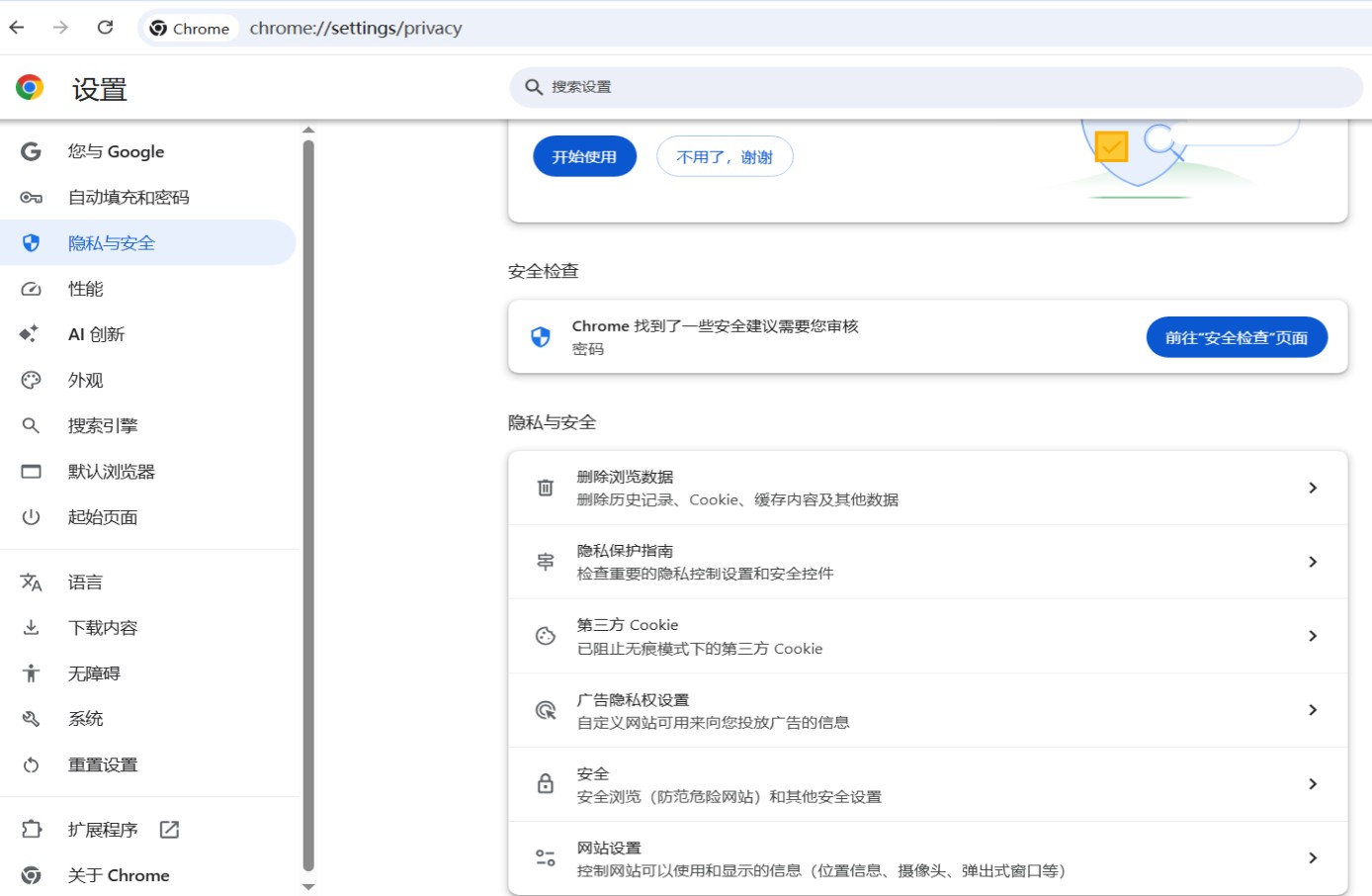Viewport: 1372px width, 896px height.
Task: Click the power icon for 起始页面
Action: [x=31, y=517]
